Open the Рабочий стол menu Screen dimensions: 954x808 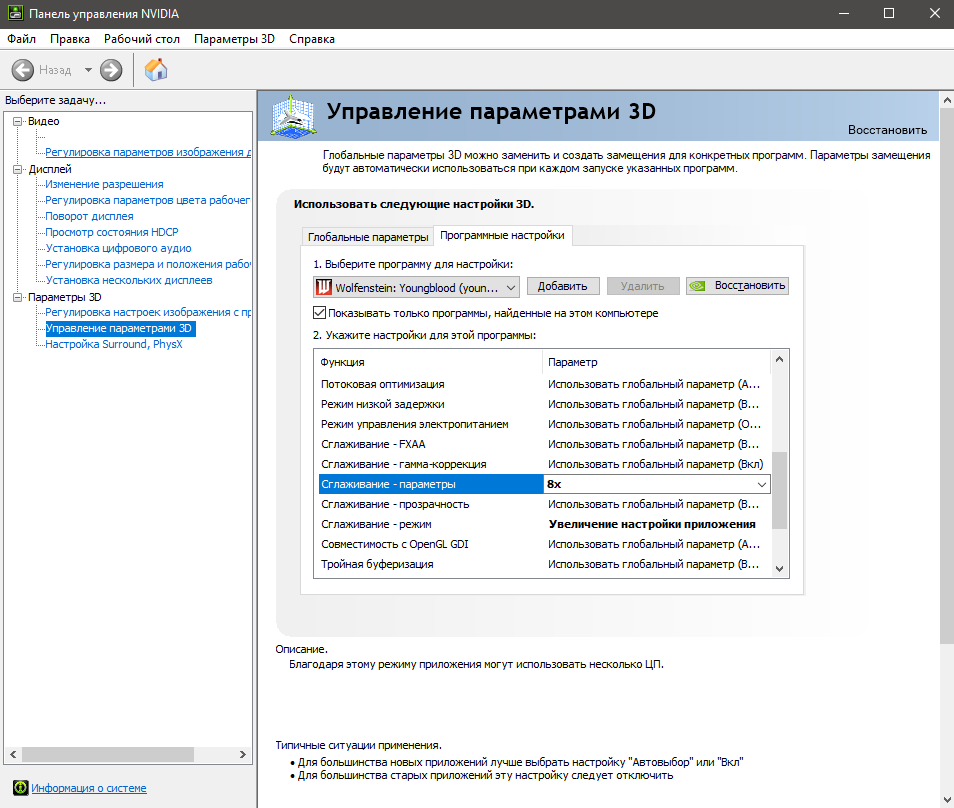tap(142, 39)
